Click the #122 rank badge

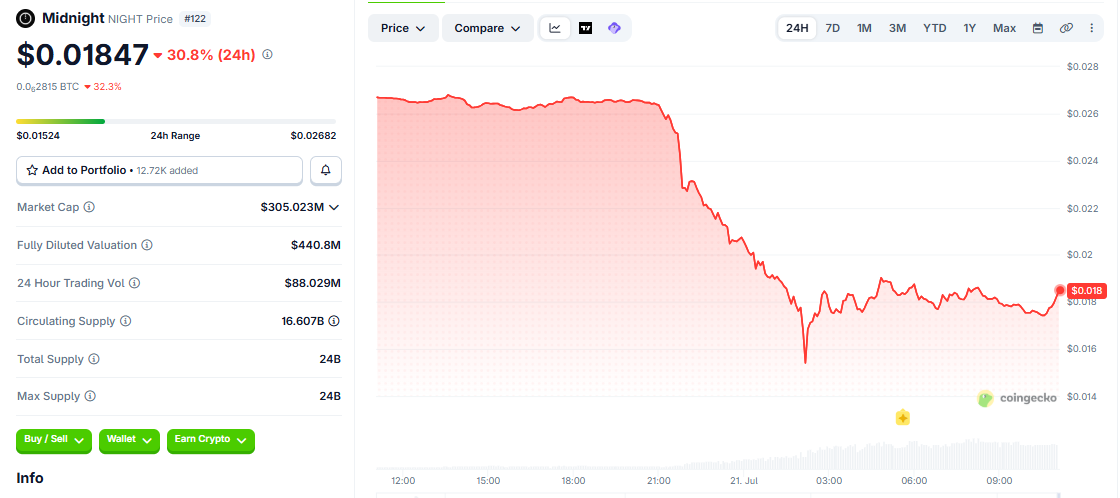(194, 19)
